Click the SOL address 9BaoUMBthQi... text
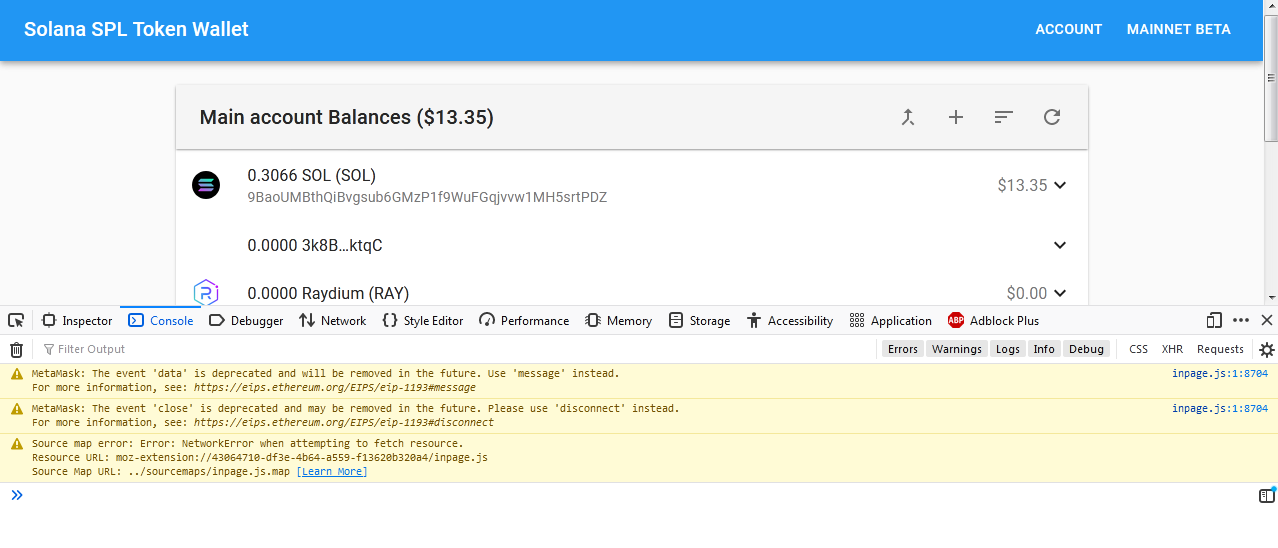The width and height of the screenshot is (1278, 548). 427,197
